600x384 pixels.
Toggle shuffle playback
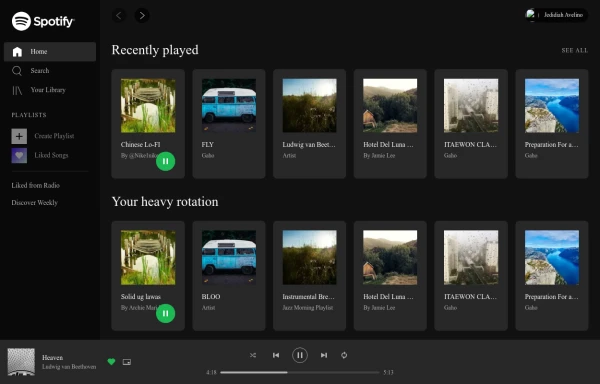[253, 355]
